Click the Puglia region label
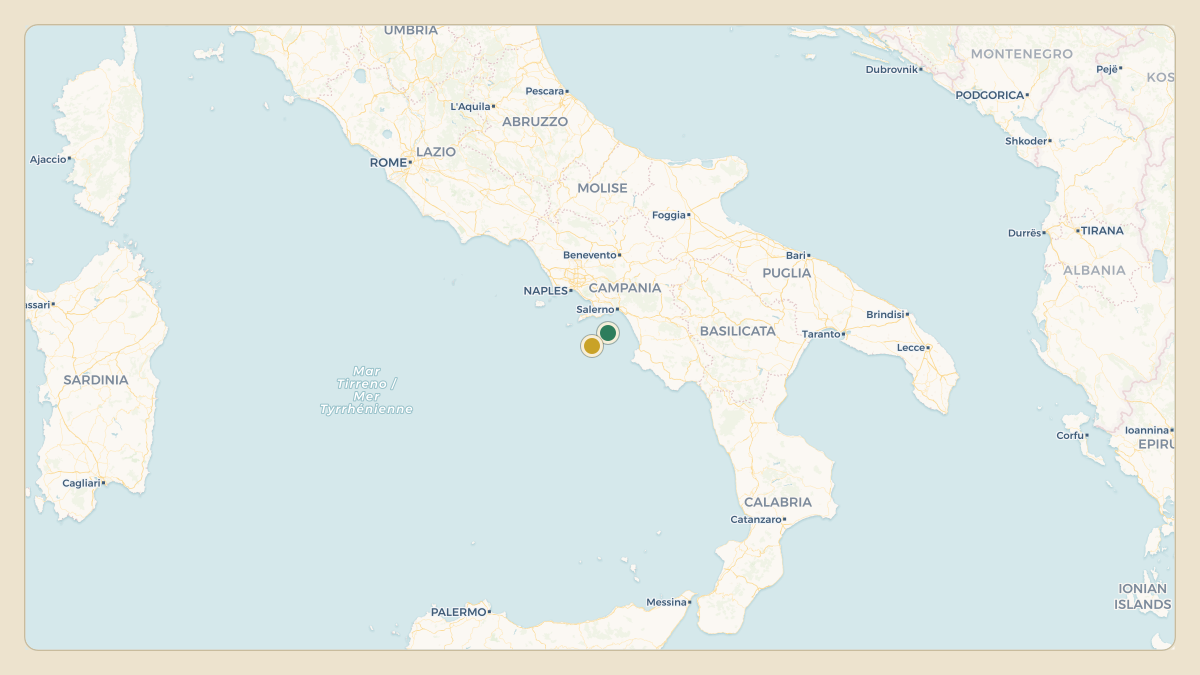The image size is (1200, 675). (787, 273)
